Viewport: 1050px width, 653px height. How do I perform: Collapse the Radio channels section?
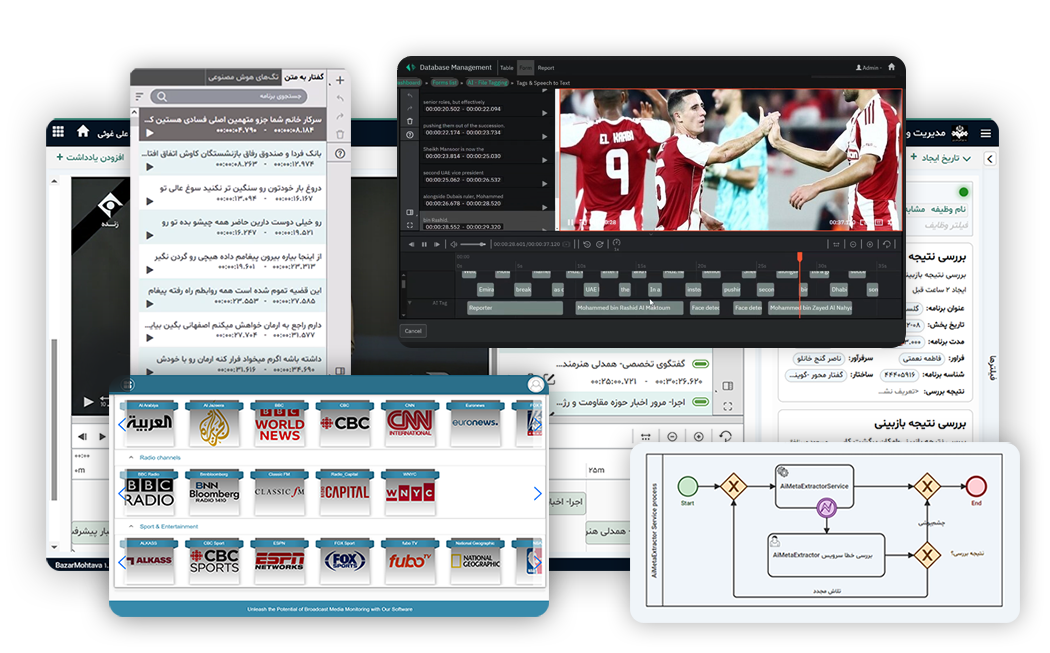click(x=131, y=457)
